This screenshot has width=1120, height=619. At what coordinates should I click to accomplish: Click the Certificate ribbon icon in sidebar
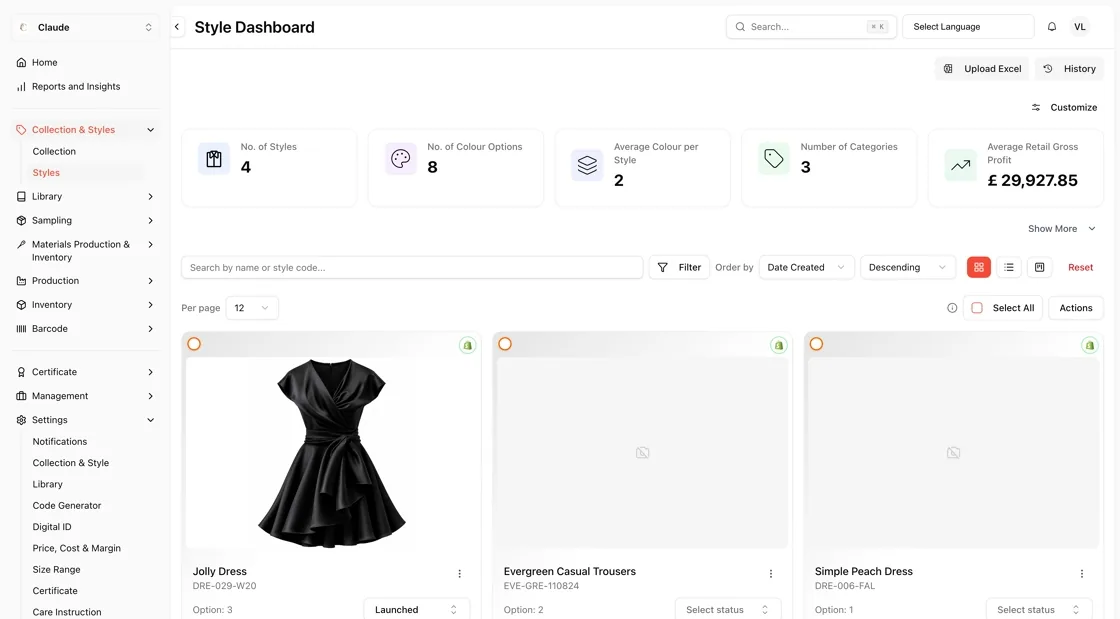[21, 372]
